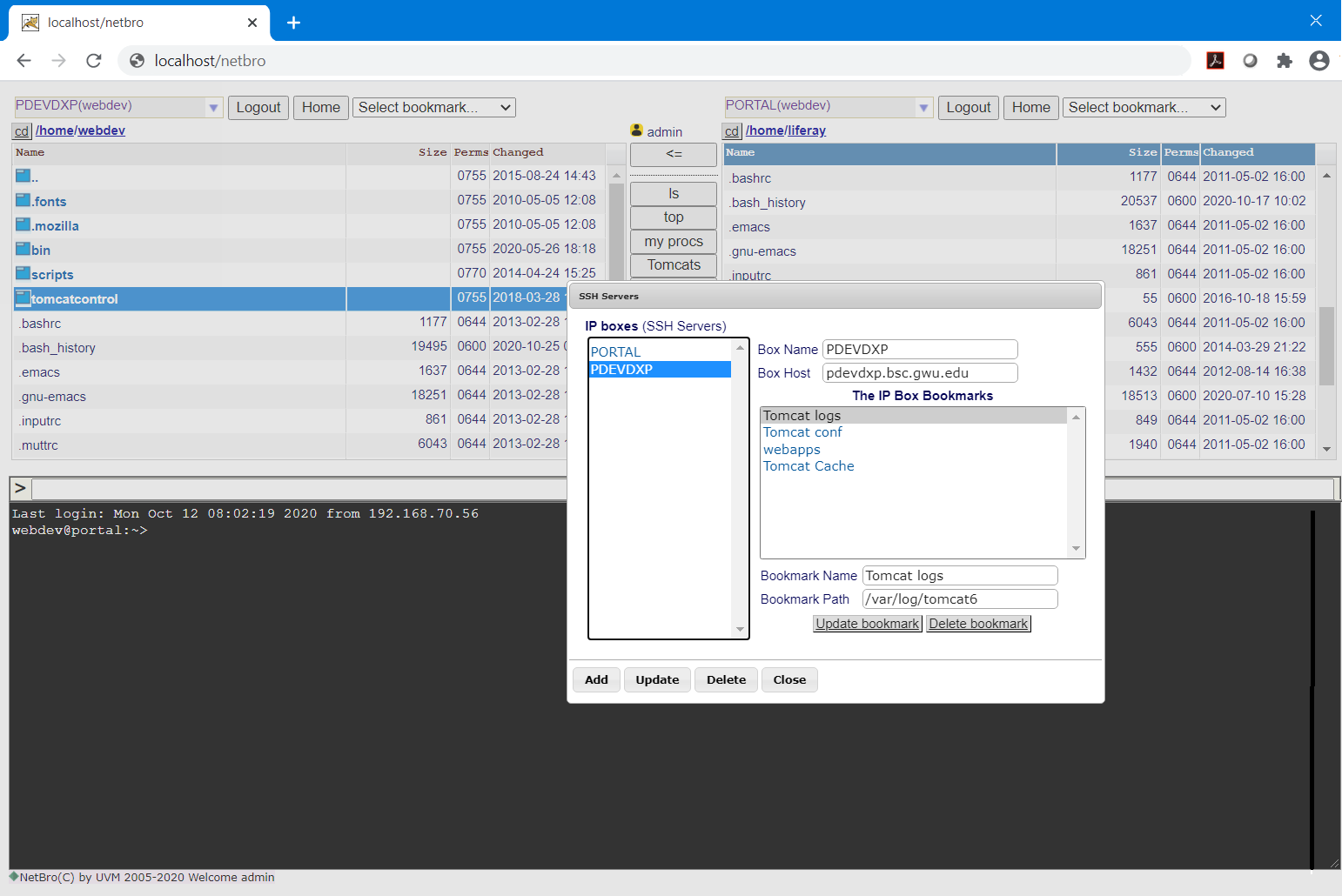Click the admin user icon
Screen dimensions: 1342x896
[x=636, y=130]
